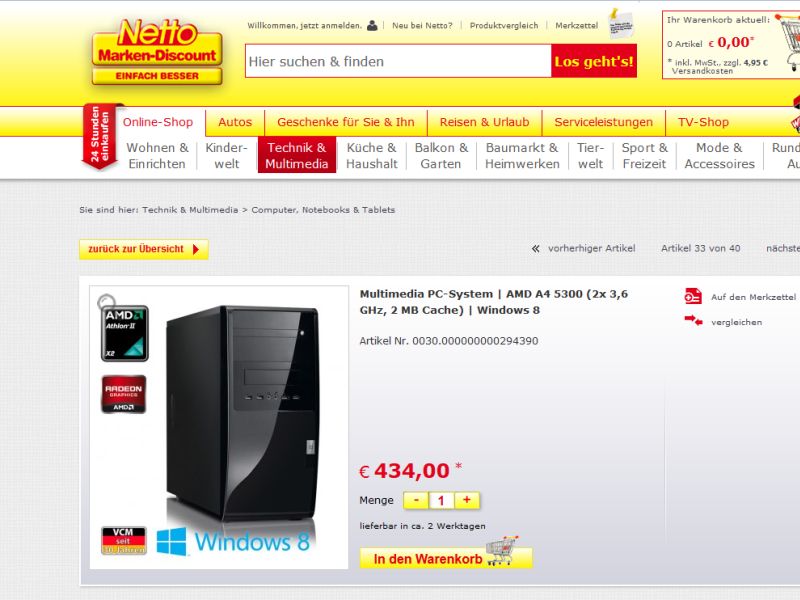Click the vergleichen arrows icon

pos(693,321)
